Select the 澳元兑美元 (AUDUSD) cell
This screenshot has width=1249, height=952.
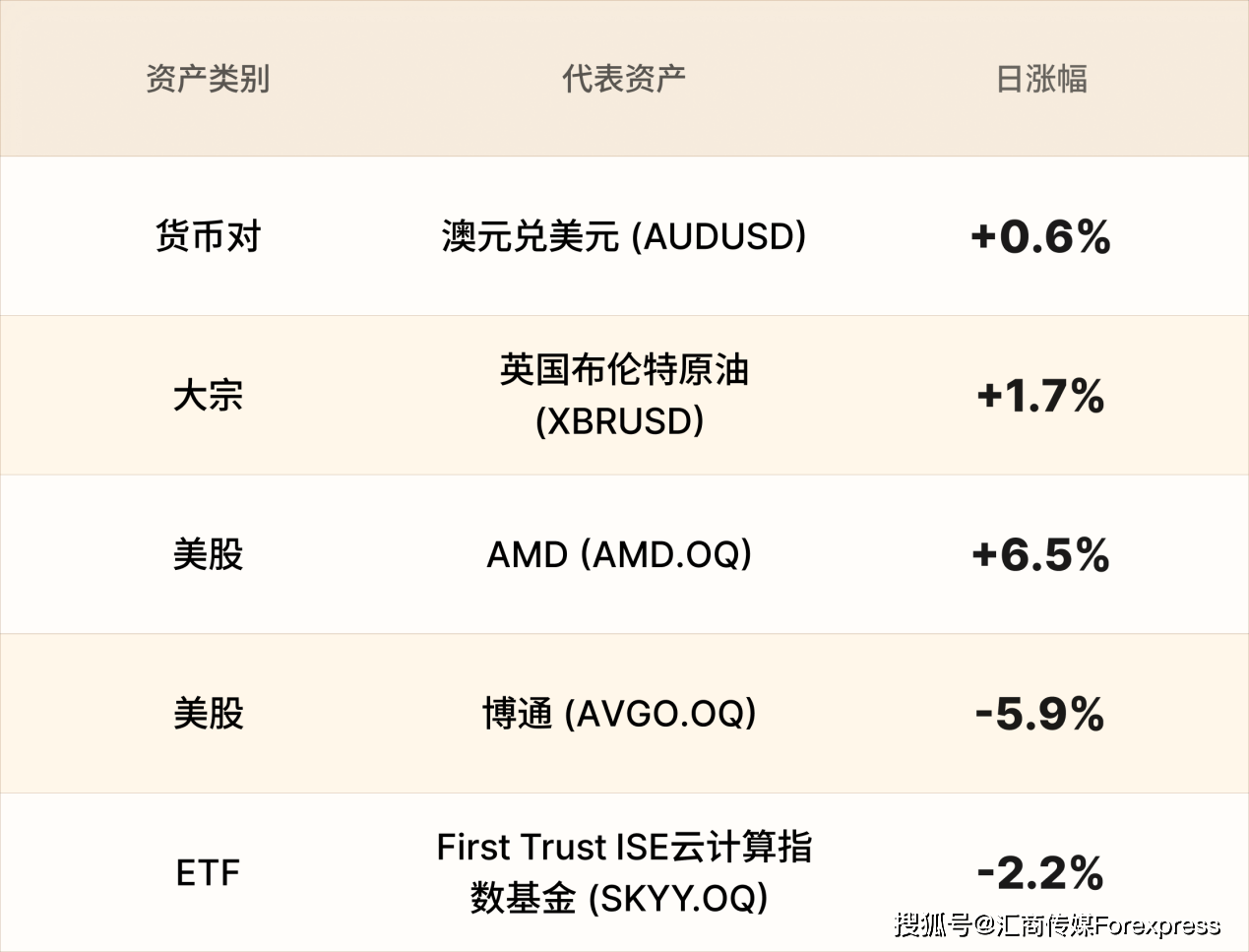coord(624,236)
